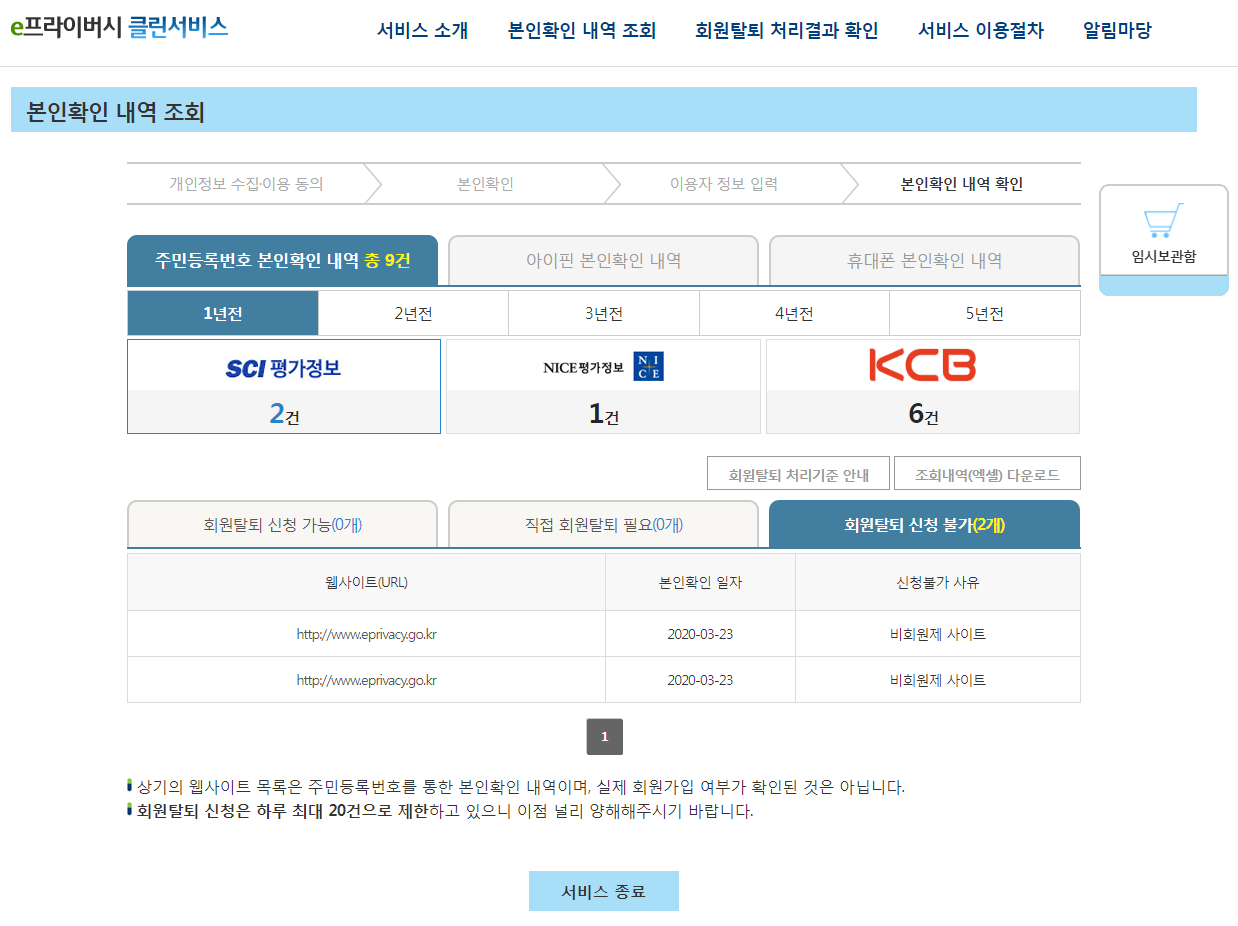This screenshot has width=1238, height=926.
Task: Select the 4년전 period tab
Action: pos(794,313)
